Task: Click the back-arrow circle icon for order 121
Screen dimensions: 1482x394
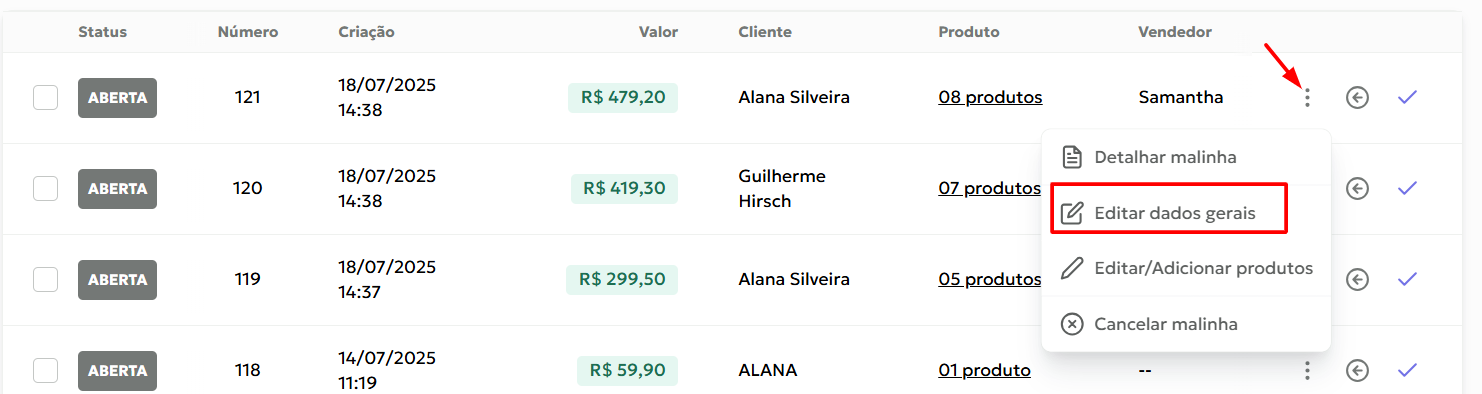Action: 1357,98
